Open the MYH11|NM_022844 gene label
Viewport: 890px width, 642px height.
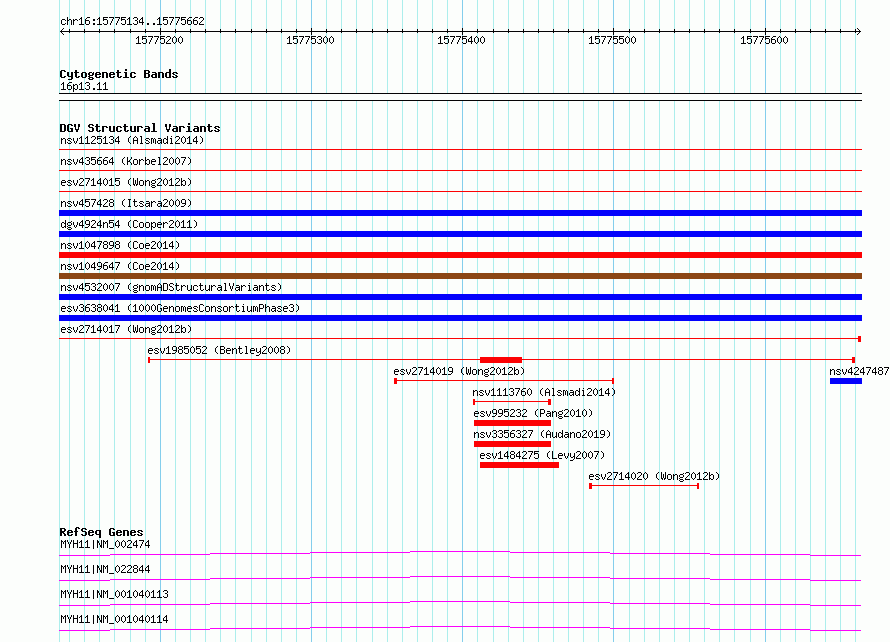pos(105,569)
